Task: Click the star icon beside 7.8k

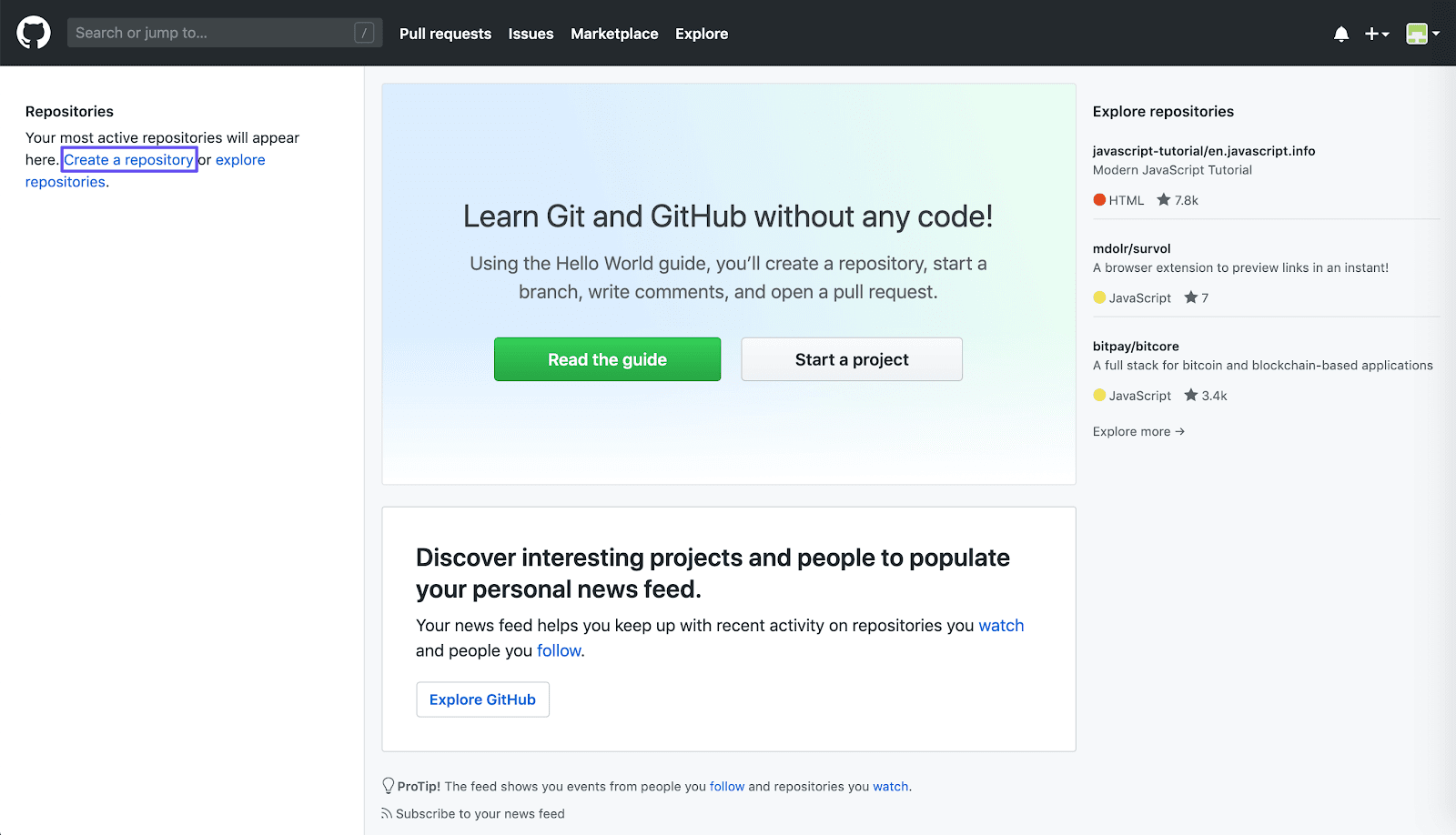Action: coord(1163,199)
